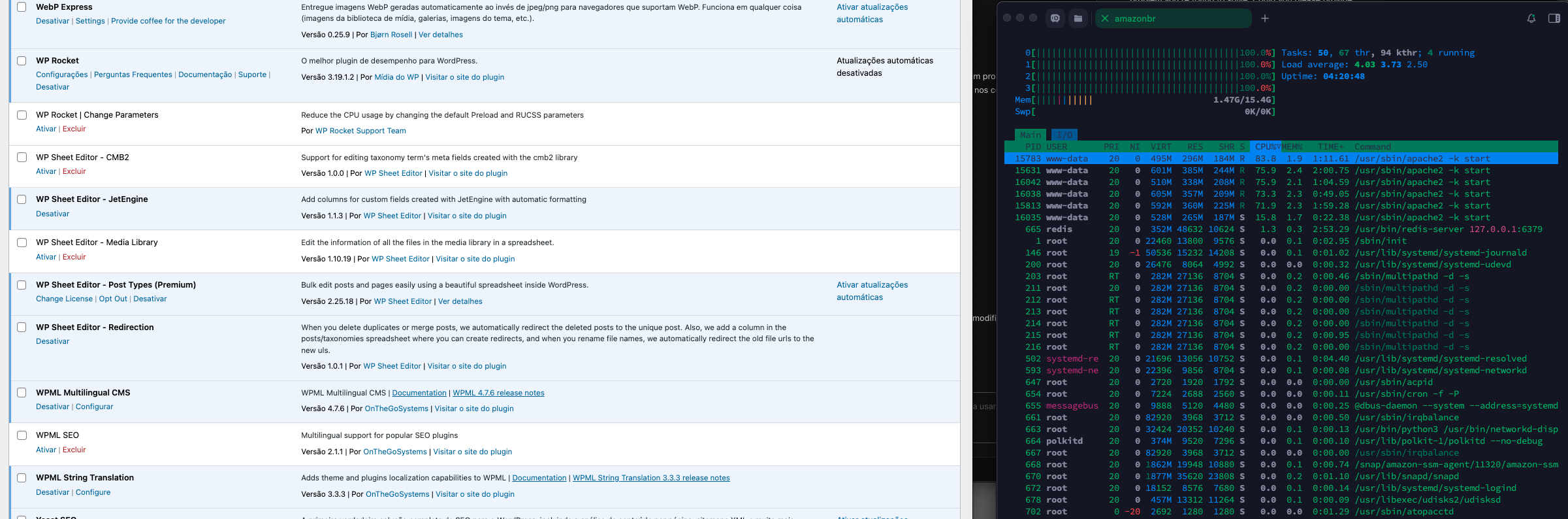Select the amazon-ssm-agent process row

[1281, 465]
